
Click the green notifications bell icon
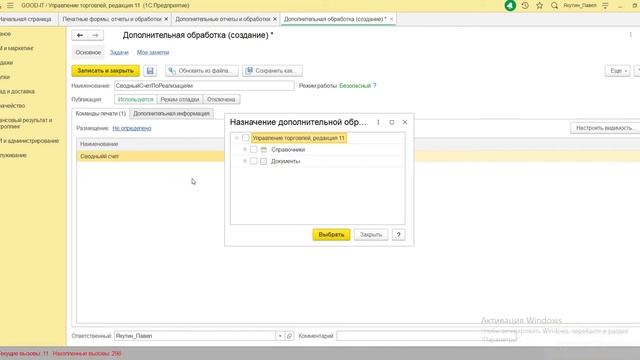[510, 6]
